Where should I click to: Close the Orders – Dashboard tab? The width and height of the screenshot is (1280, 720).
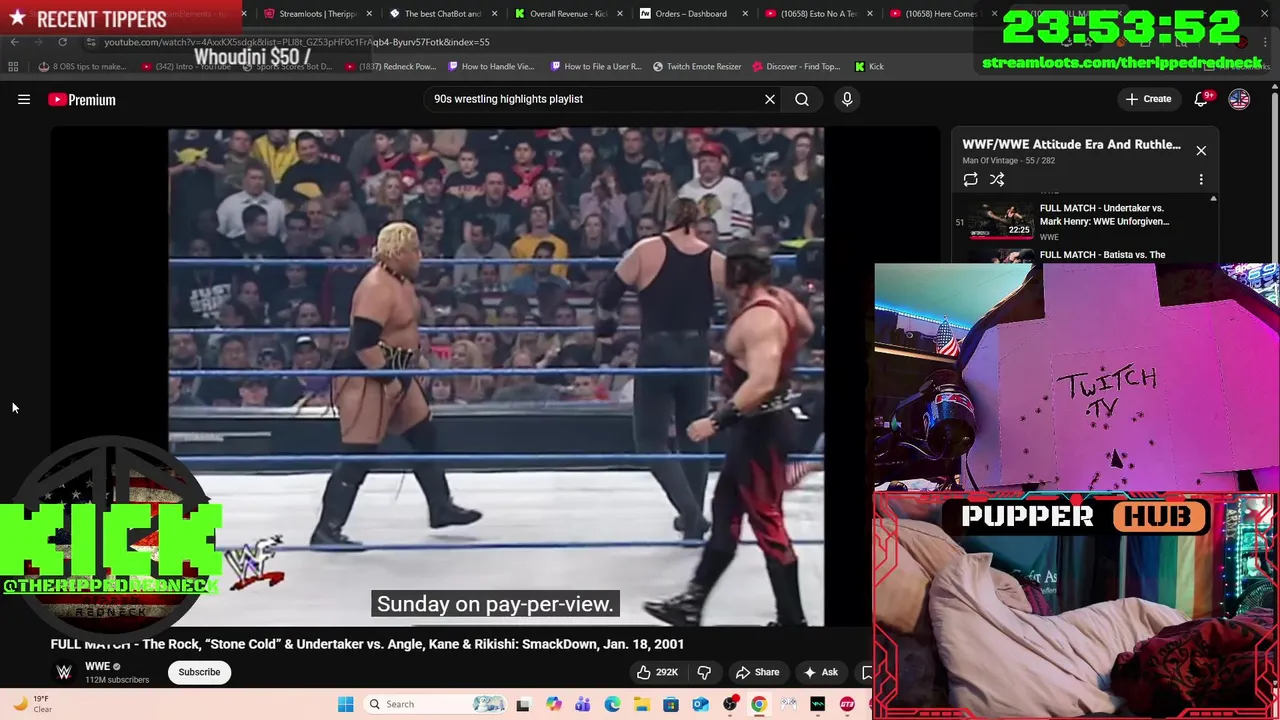click(744, 14)
